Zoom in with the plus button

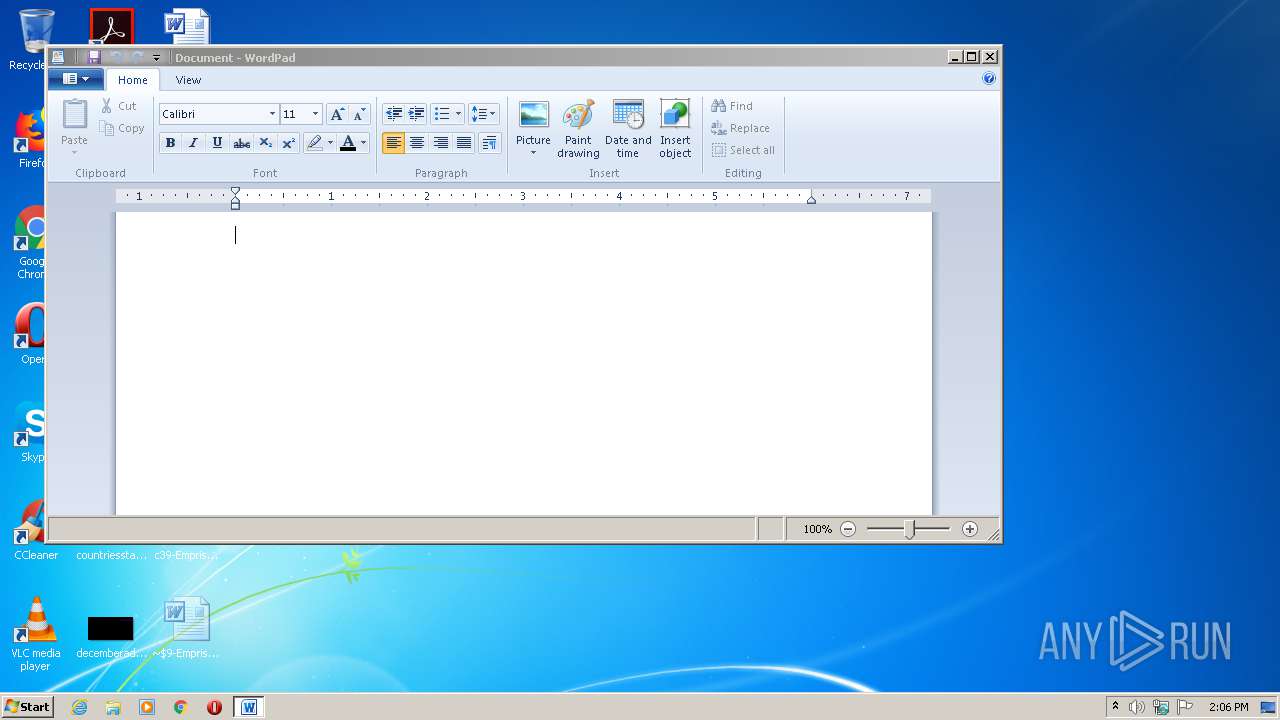click(970, 529)
